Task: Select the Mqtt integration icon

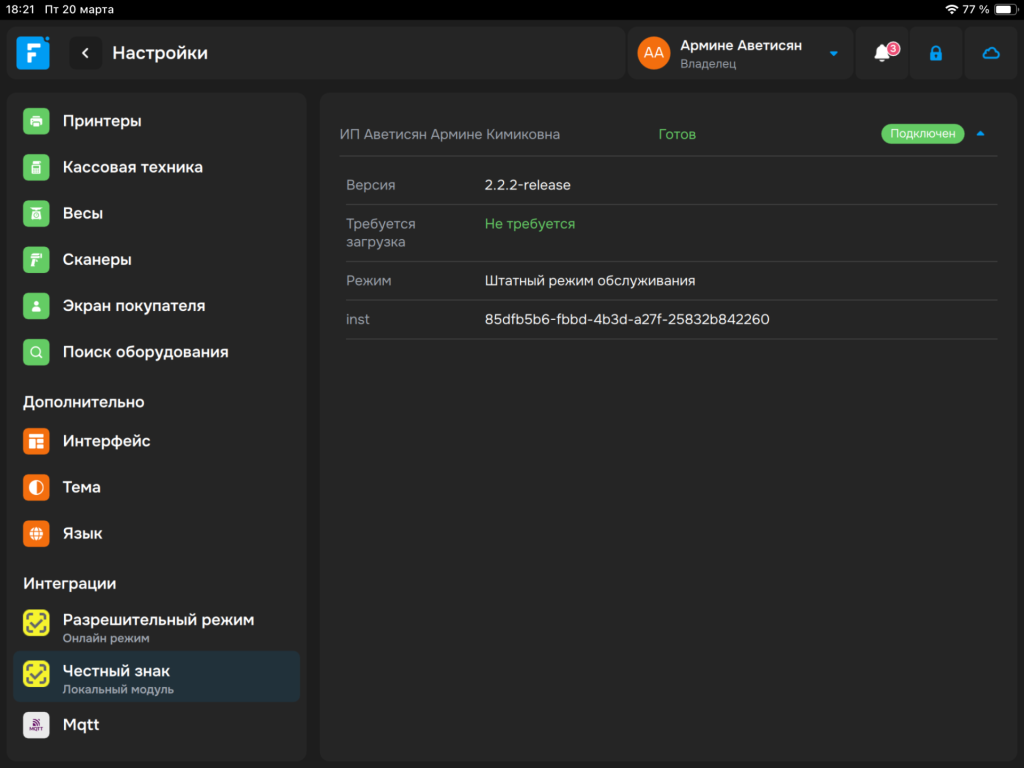Action: tap(36, 725)
